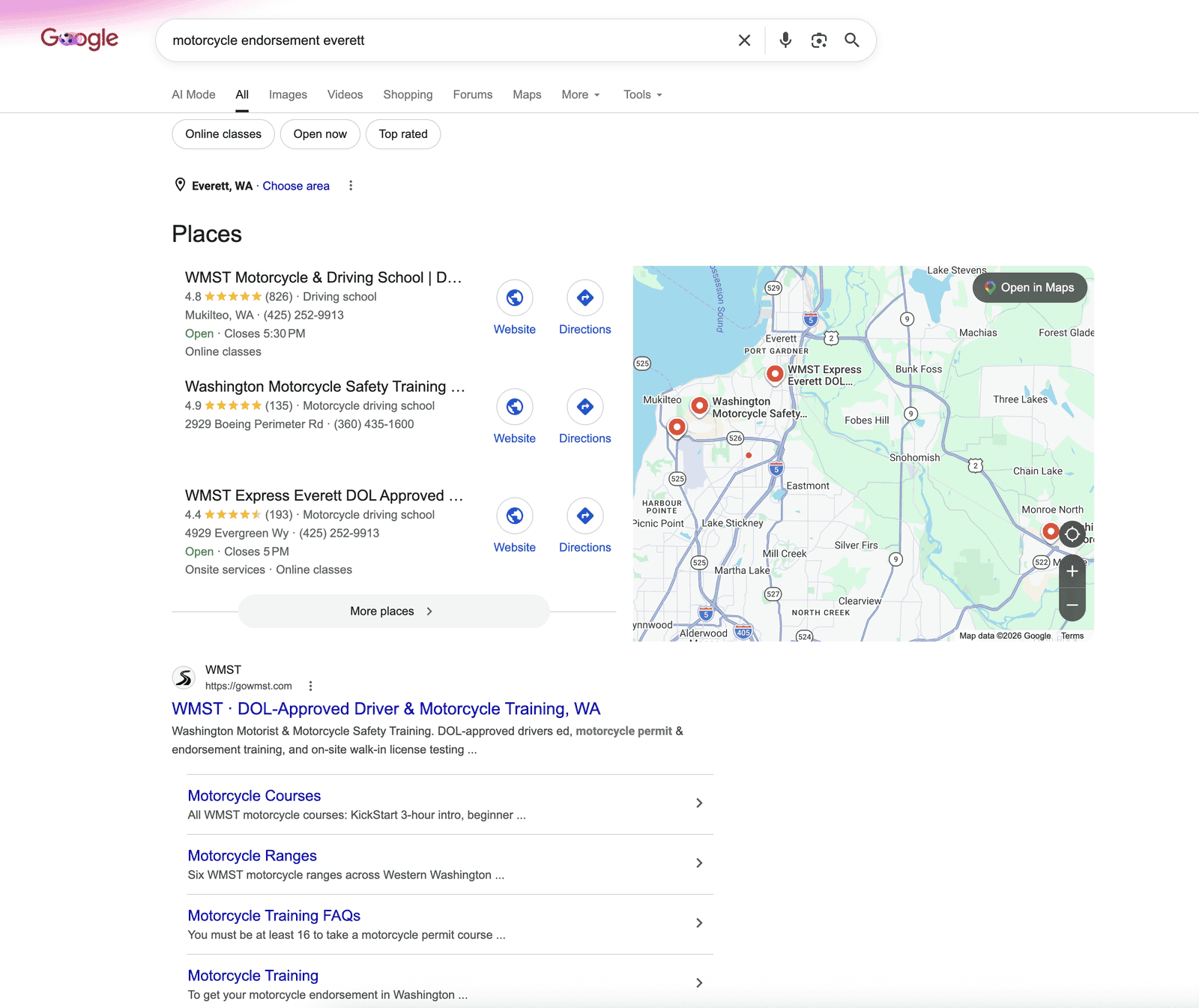
Task: Open WMST Motorcycle & Driving School listing
Action: 323,277
